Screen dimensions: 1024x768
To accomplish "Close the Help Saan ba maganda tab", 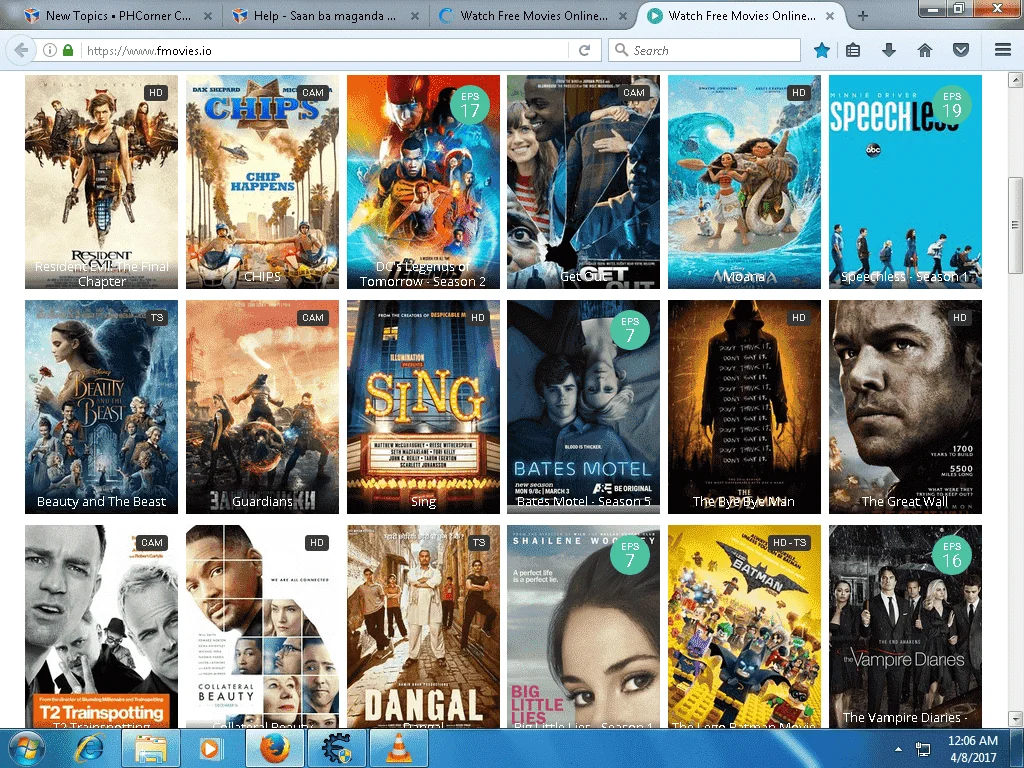I will [x=415, y=16].
